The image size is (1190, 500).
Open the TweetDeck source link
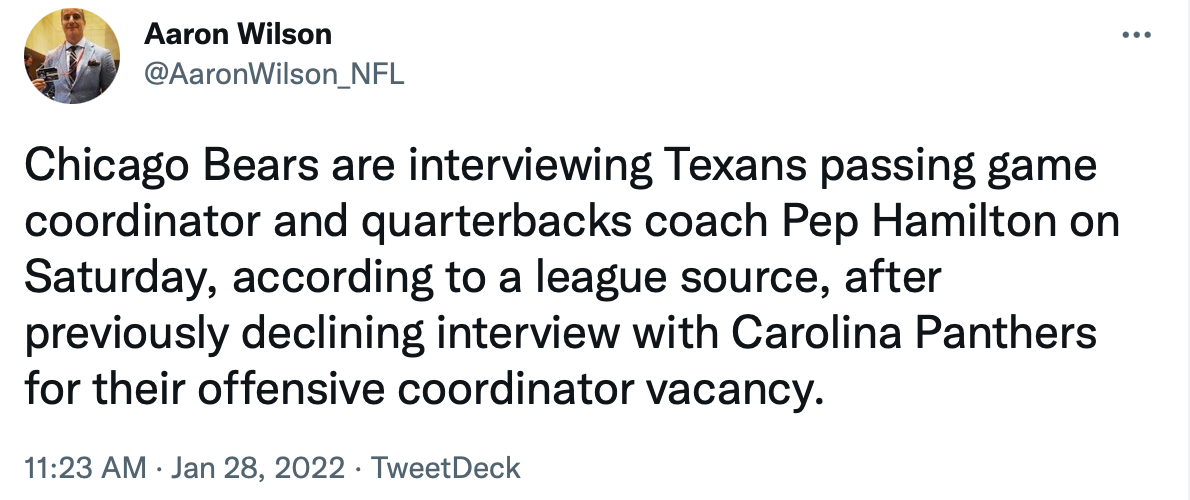(446, 467)
